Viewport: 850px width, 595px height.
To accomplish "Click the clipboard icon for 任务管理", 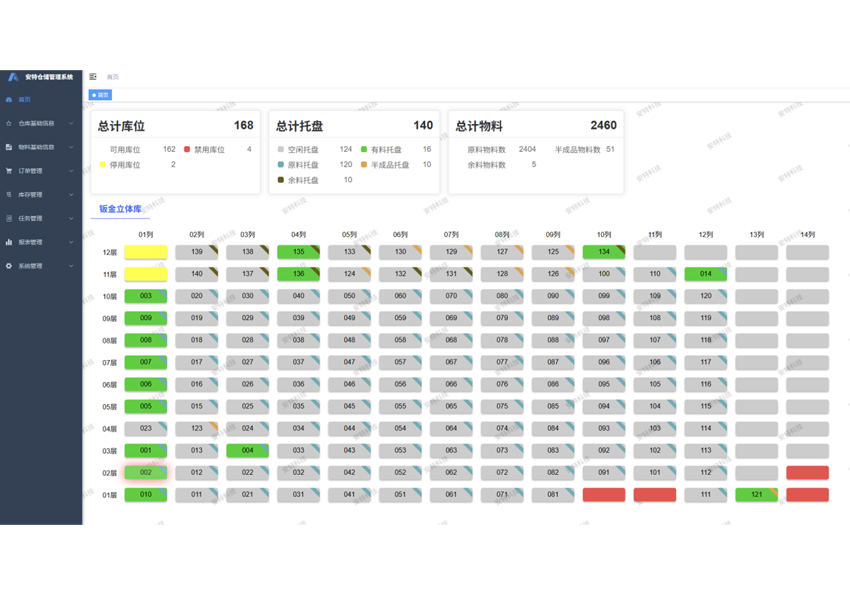I will click(x=9, y=218).
